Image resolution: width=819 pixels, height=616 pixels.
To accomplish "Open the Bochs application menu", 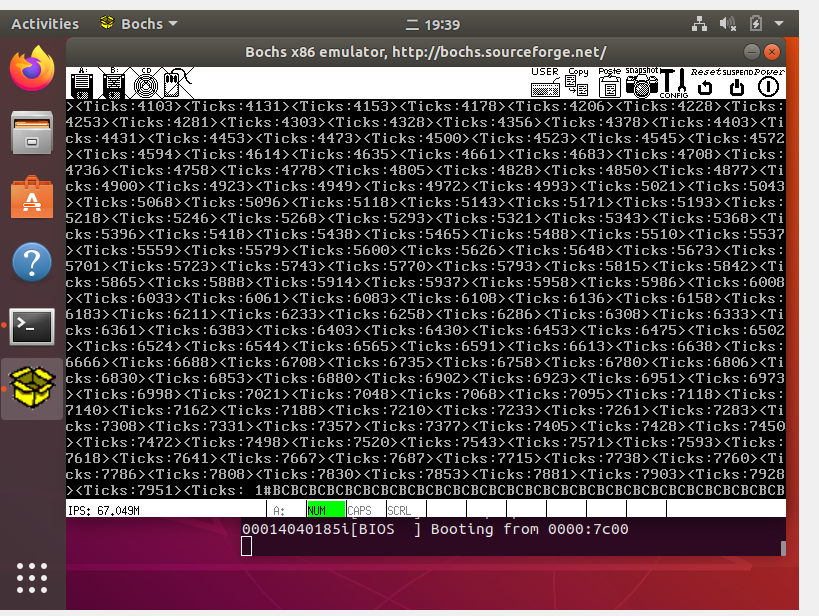I will pyautogui.click(x=139, y=24).
